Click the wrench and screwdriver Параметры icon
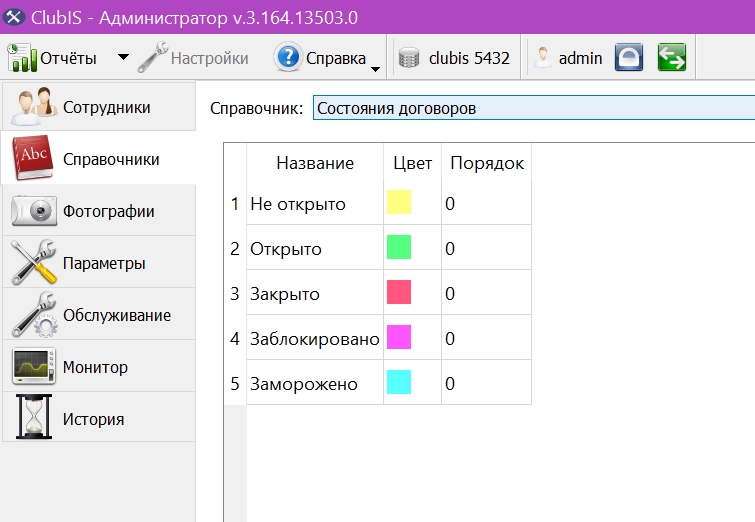This screenshot has height=522, width=755. coord(34,262)
